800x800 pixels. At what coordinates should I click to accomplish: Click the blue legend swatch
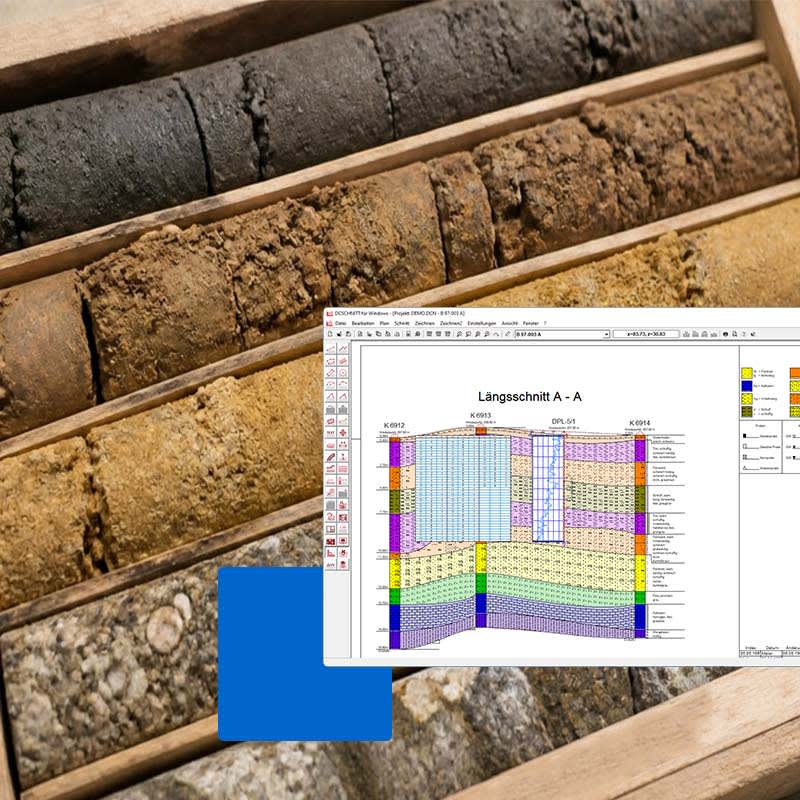pyautogui.click(x=747, y=386)
